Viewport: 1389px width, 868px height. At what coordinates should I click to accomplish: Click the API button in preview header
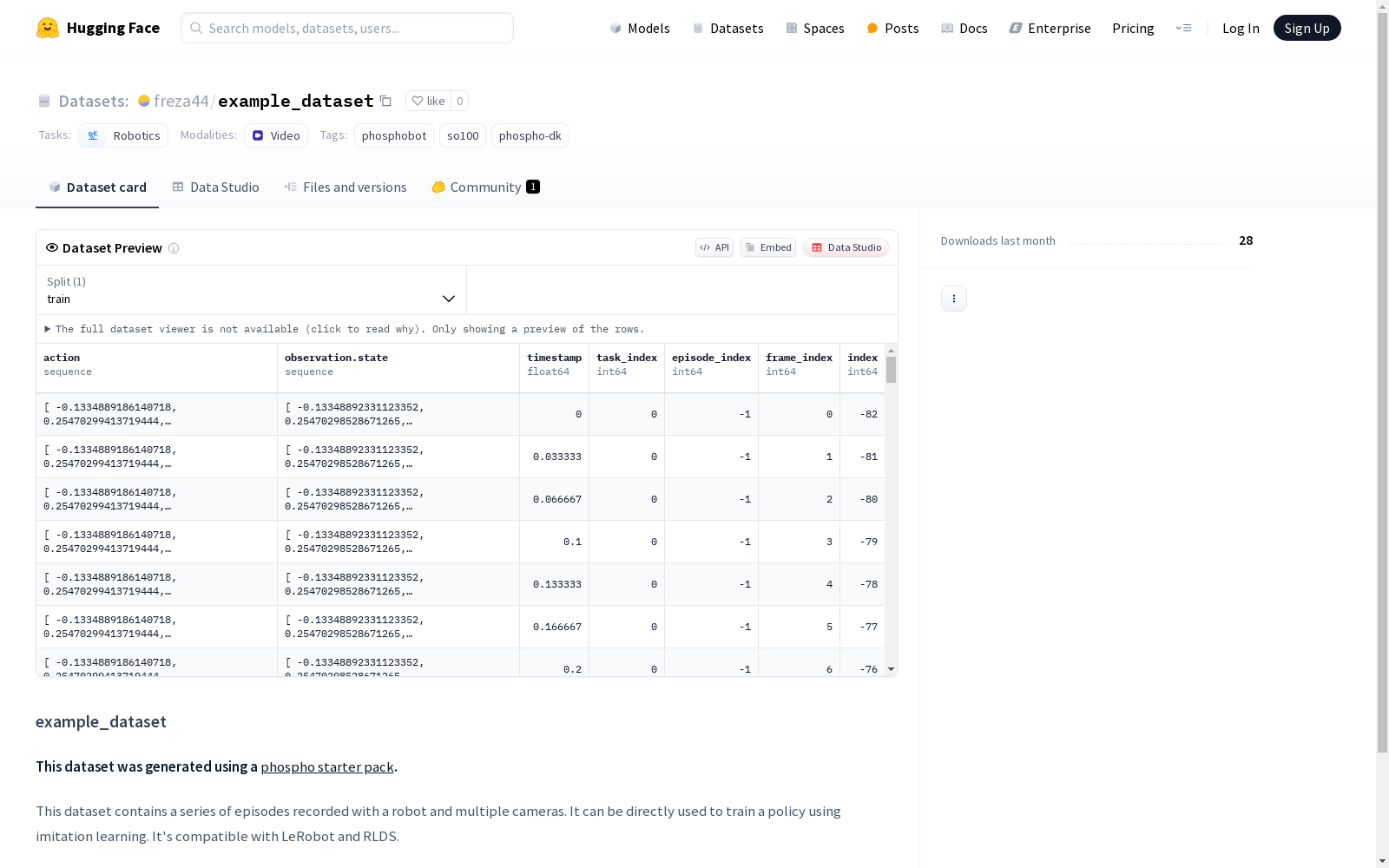coord(714,247)
